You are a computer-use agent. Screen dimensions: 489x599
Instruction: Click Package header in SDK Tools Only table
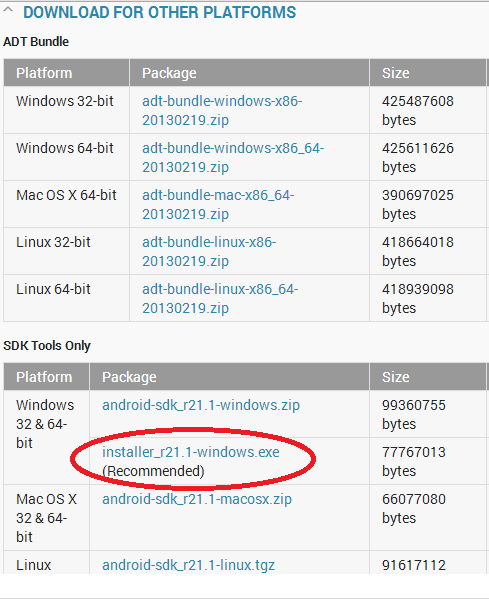coord(229,377)
